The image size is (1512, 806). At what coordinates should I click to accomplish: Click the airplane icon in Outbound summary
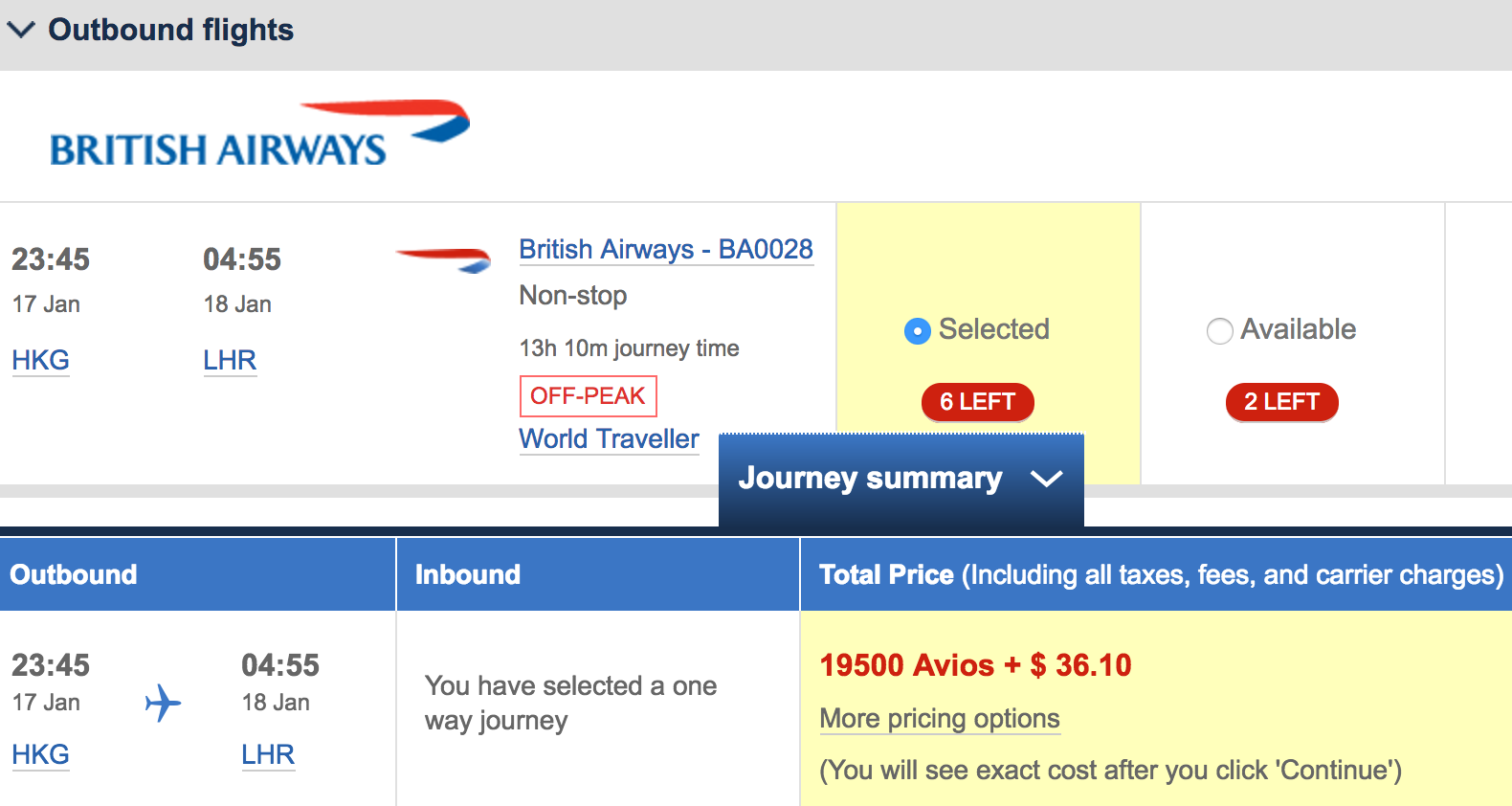(163, 703)
